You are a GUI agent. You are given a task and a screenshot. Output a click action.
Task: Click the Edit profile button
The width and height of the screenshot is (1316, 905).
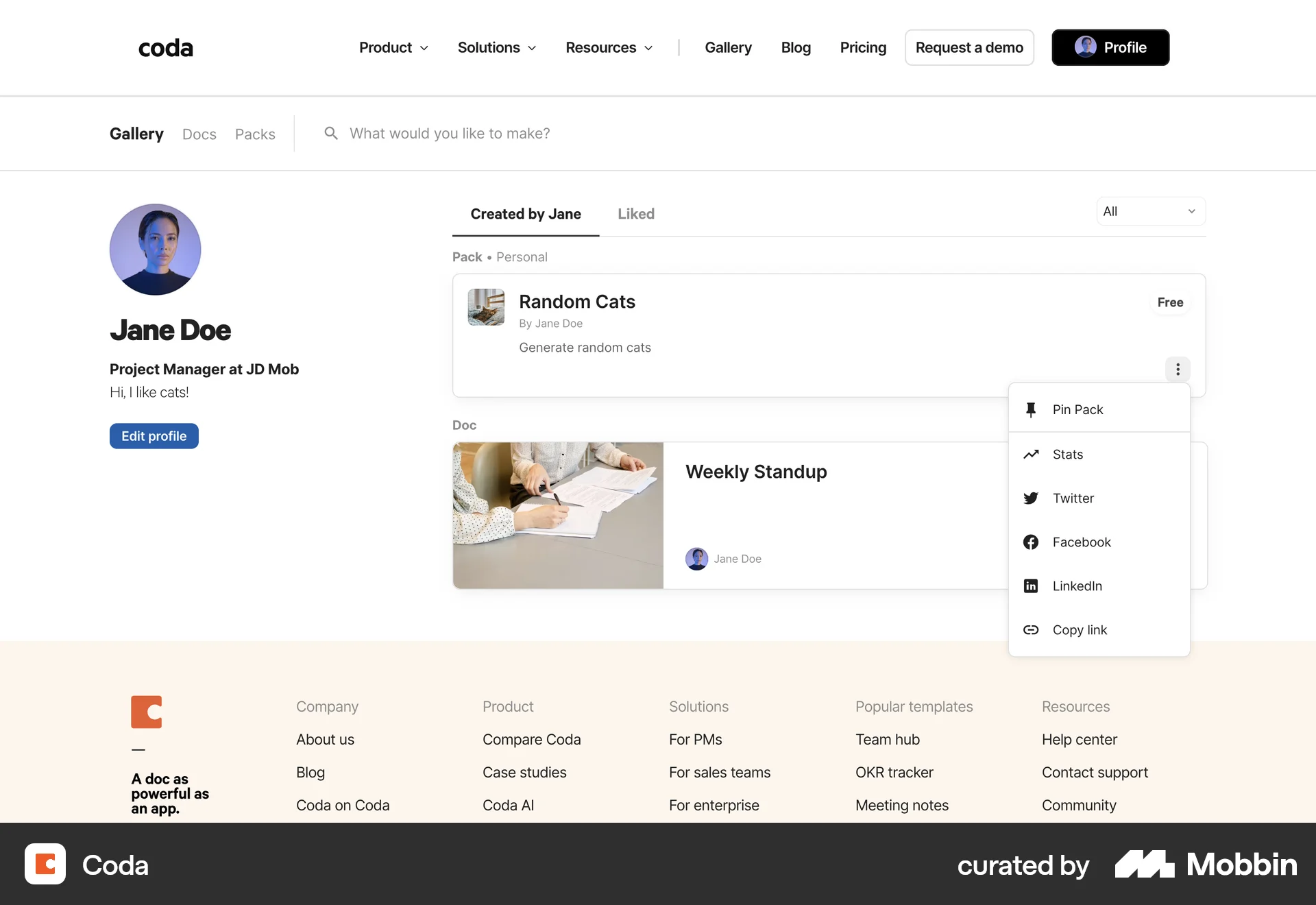[154, 435]
